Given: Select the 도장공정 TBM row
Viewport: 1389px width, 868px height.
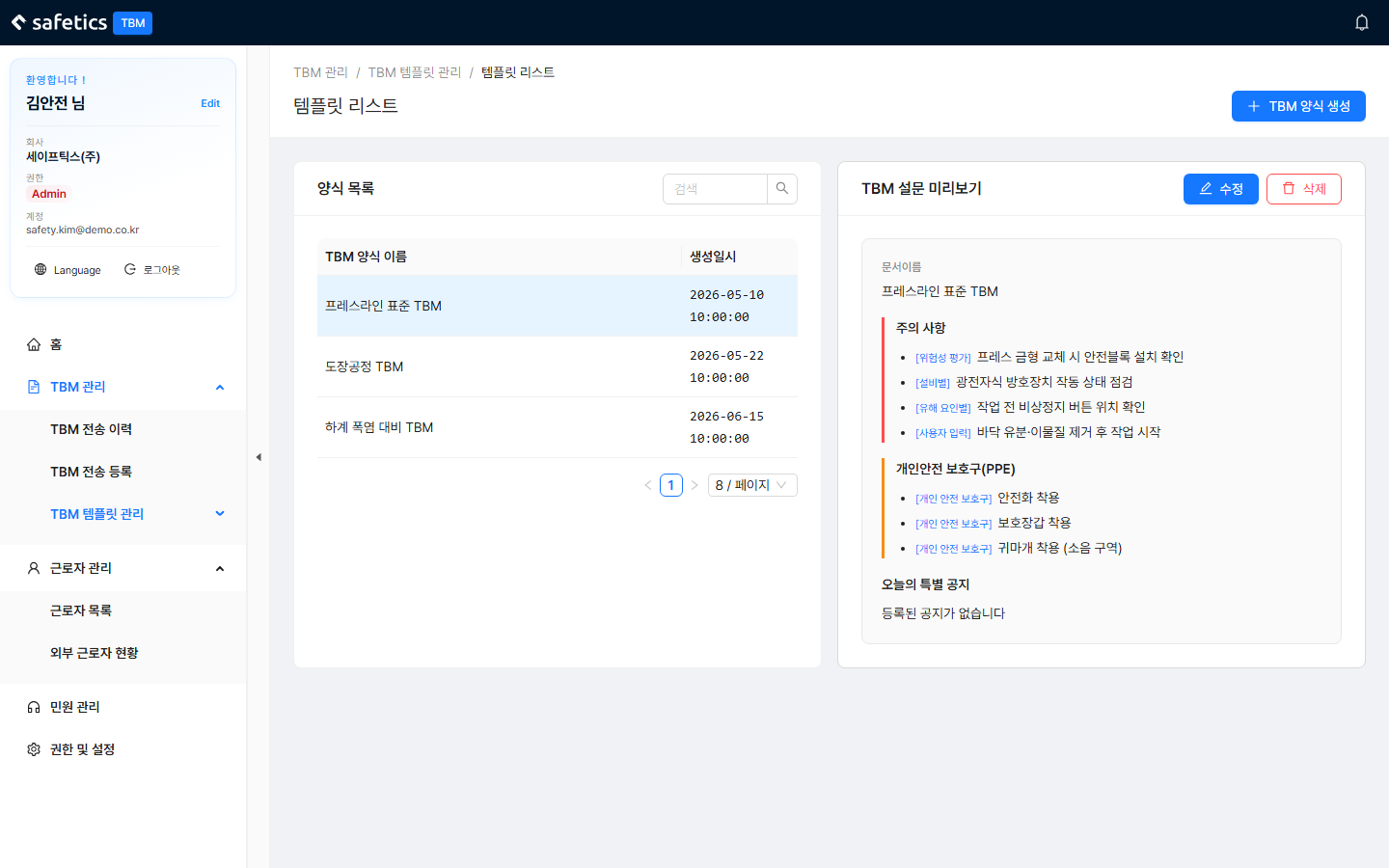Looking at the screenshot, I should click(x=558, y=366).
